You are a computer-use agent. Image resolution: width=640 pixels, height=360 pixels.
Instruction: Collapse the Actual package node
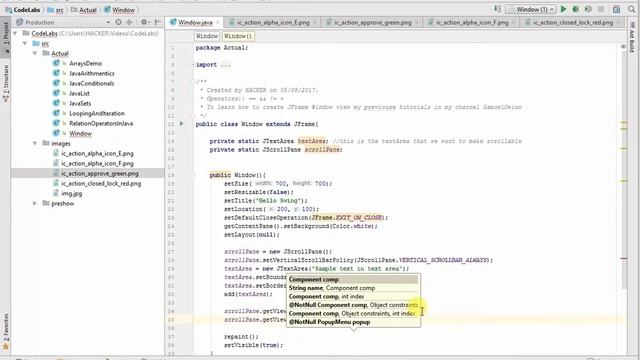pos(35,53)
